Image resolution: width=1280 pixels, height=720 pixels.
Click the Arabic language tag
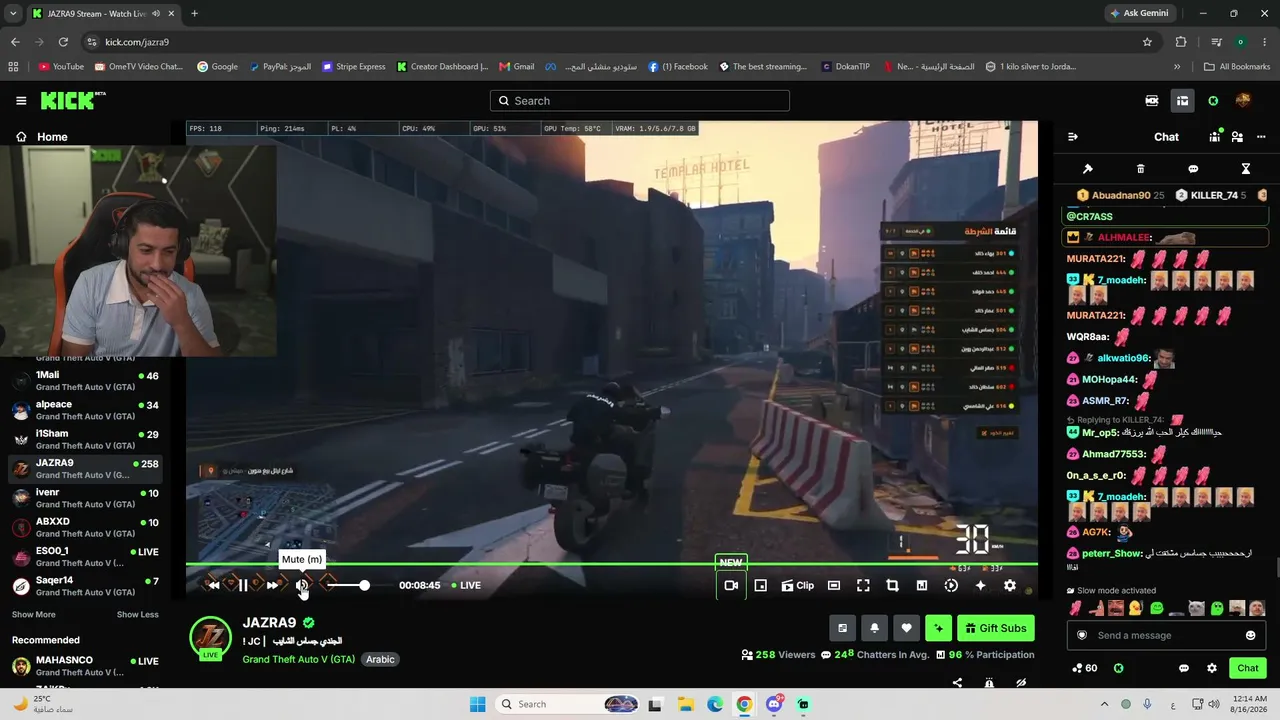pos(380,659)
